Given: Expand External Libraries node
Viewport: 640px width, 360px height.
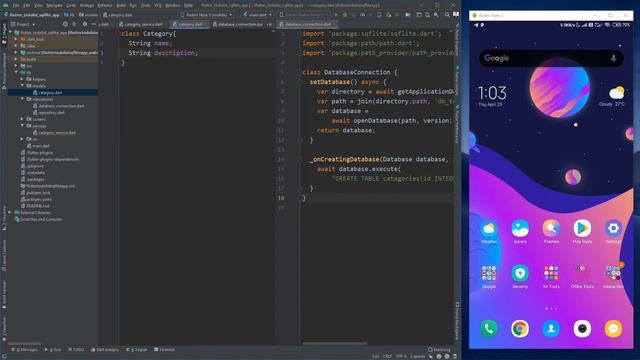Looking at the screenshot, I should [x=10, y=213].
